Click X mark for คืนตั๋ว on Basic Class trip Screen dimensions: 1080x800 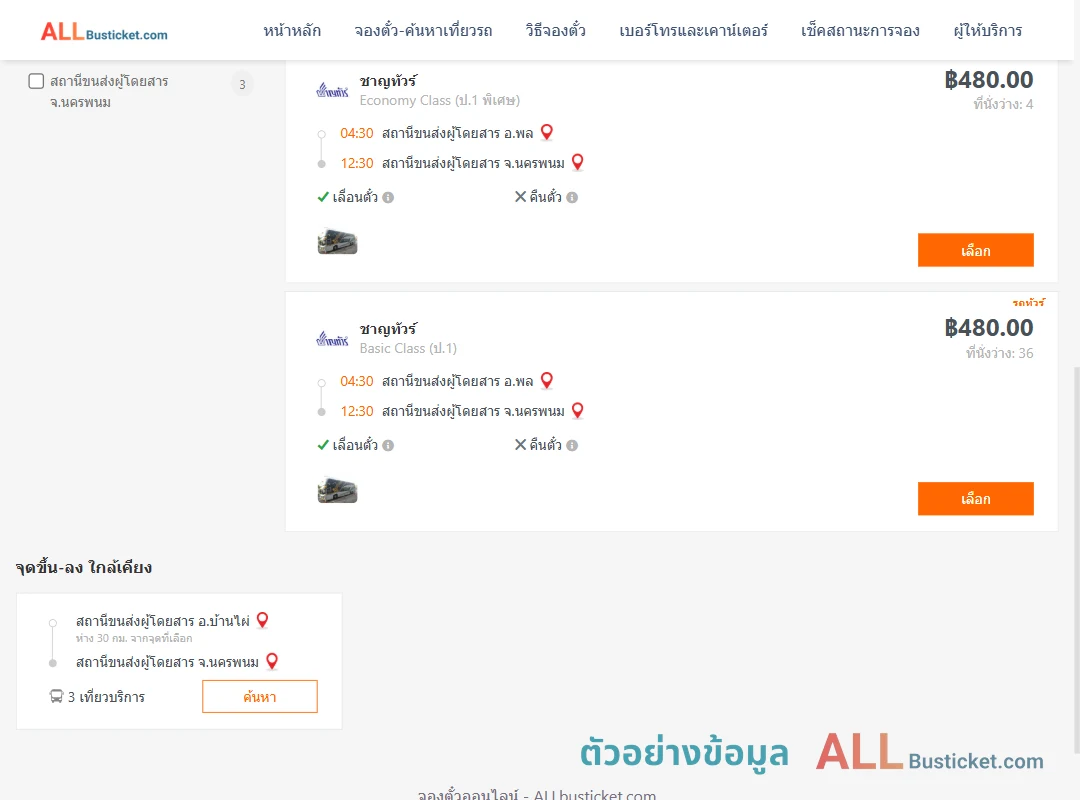[x=521, y=445]
